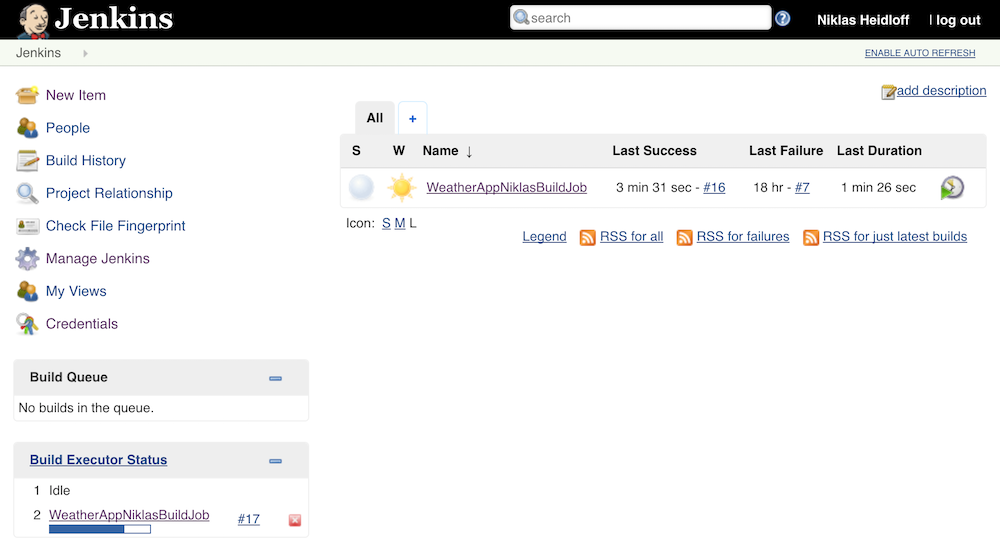The image size is (1000, 549).
Task: Open the People page link
Action: (68, 128)
